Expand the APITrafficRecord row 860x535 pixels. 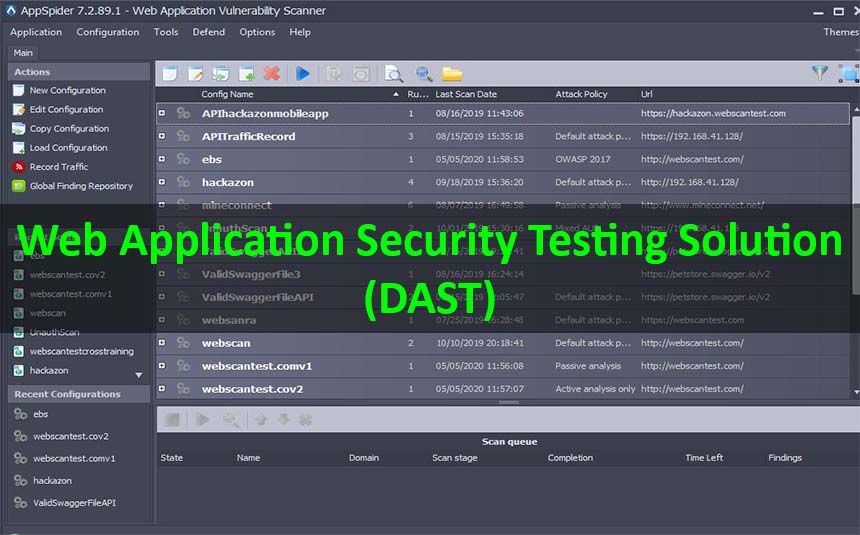click(x=162, y=136)
